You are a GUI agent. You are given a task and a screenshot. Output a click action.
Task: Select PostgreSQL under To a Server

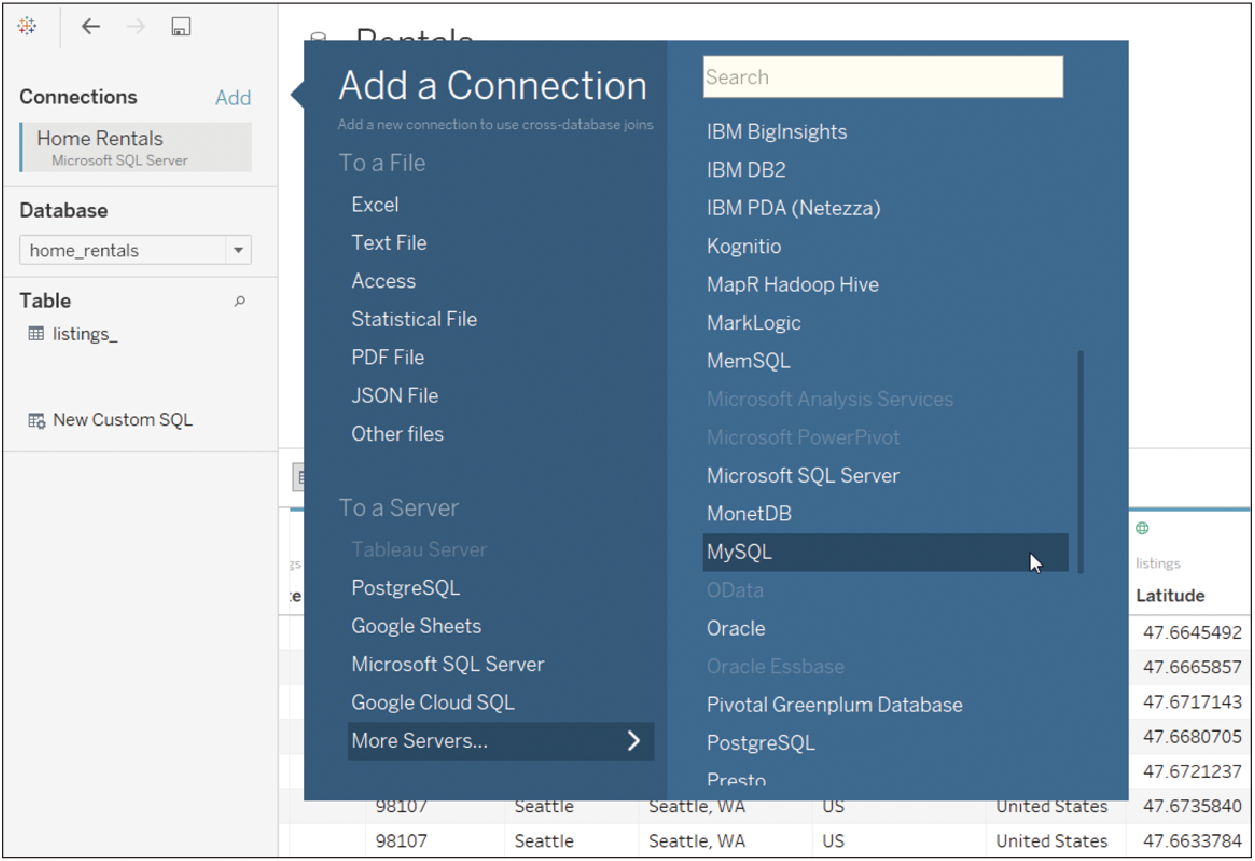click(406, 588)
